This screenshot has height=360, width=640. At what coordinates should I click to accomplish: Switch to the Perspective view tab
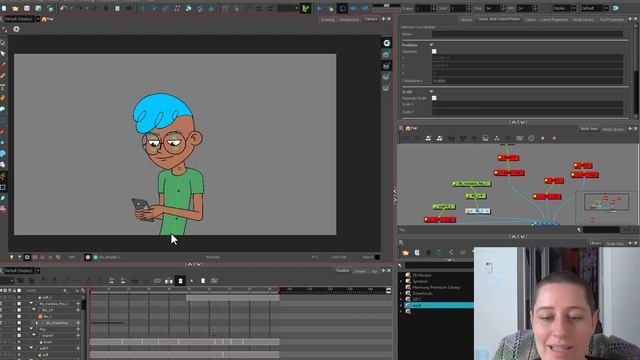click(349, 19)
